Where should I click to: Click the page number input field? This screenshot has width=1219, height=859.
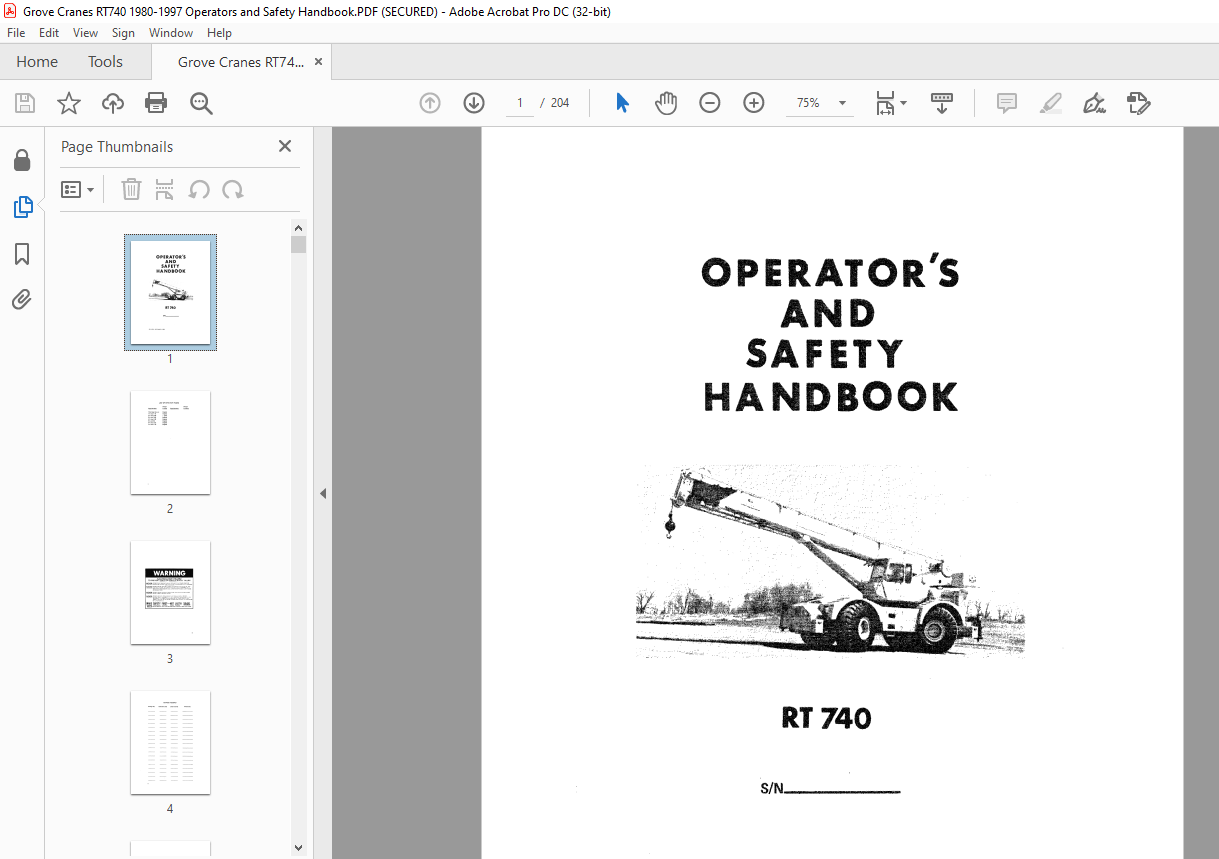520,103
